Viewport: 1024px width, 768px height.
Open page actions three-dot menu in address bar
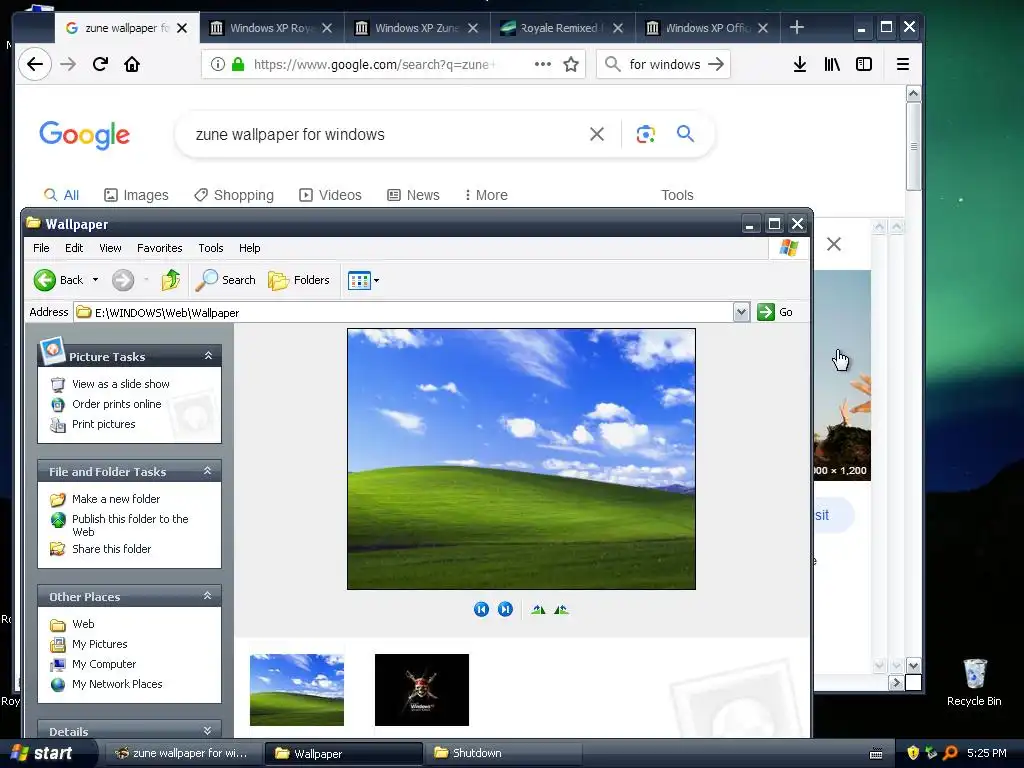[x=543, y=64]
